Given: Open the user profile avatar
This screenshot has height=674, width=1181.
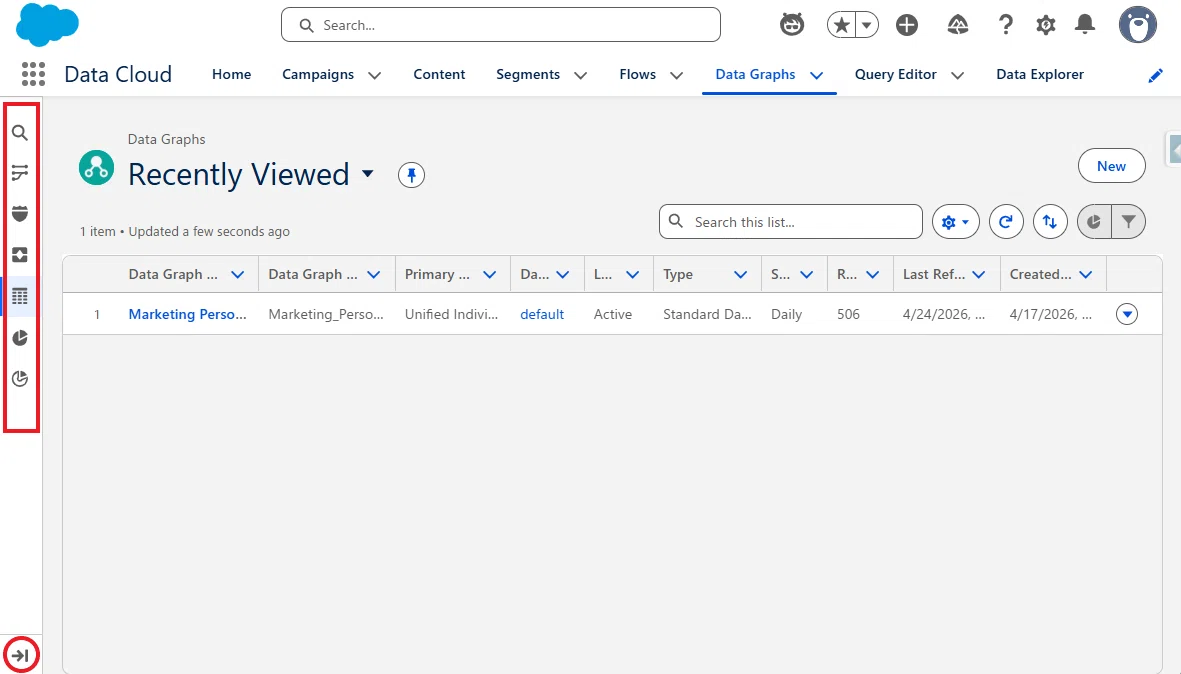Looking at the screenshot, I should click(1137, 25).
